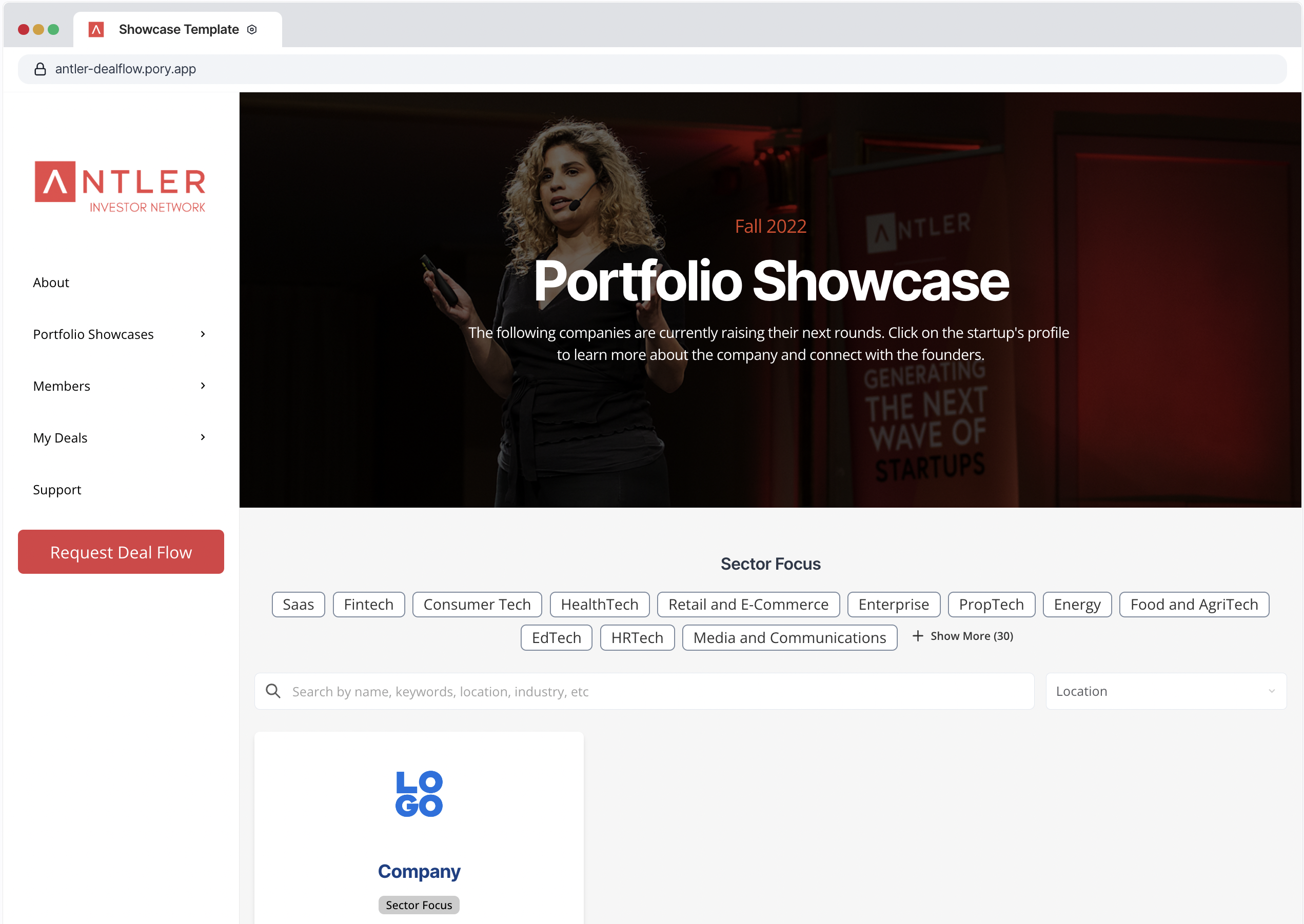Toggle the Media and Communications filter
This screenshot has height=924, width=1304.
(789, 637)
